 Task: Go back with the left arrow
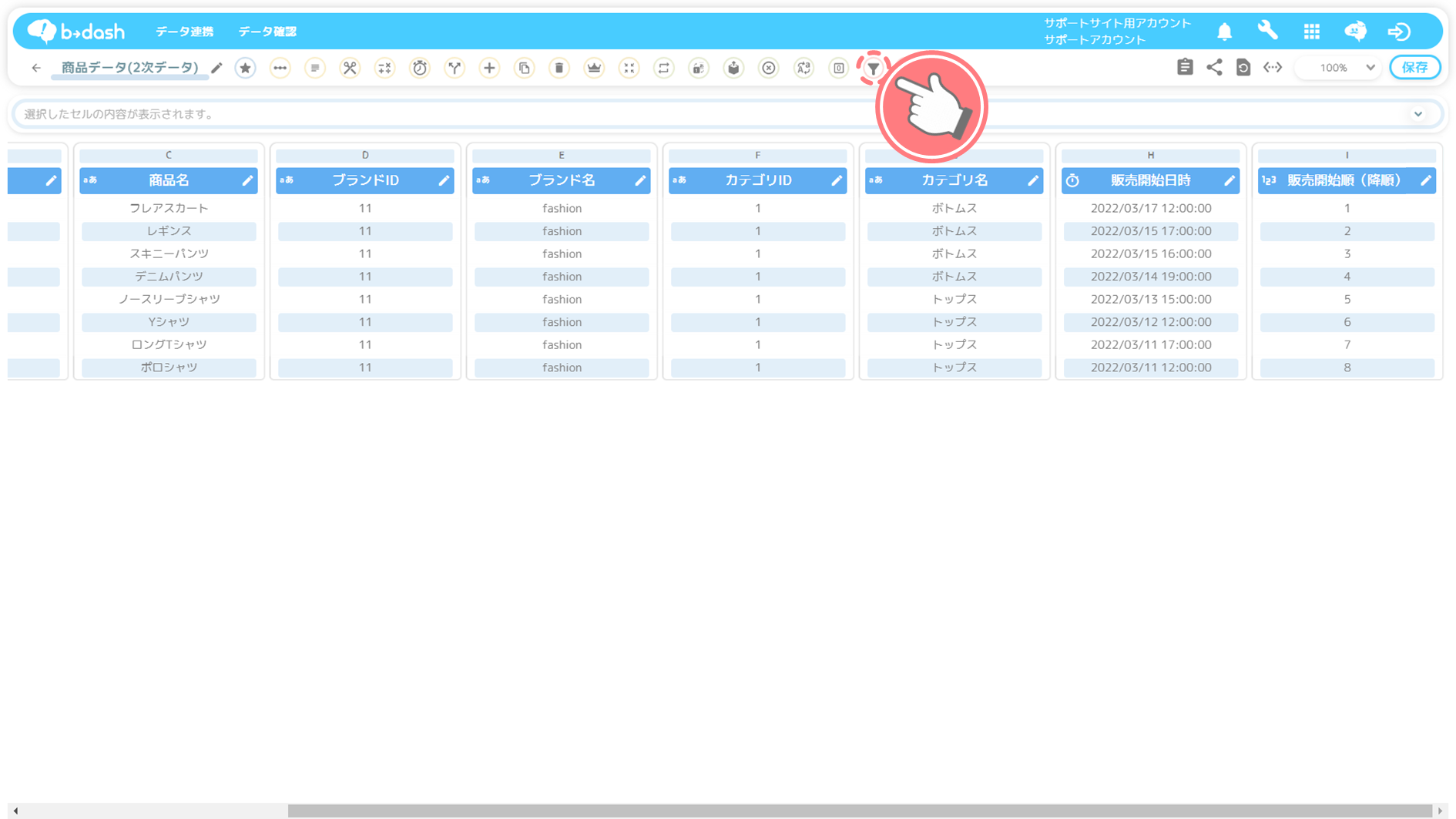pyautogui.click(x=36, y=68)
